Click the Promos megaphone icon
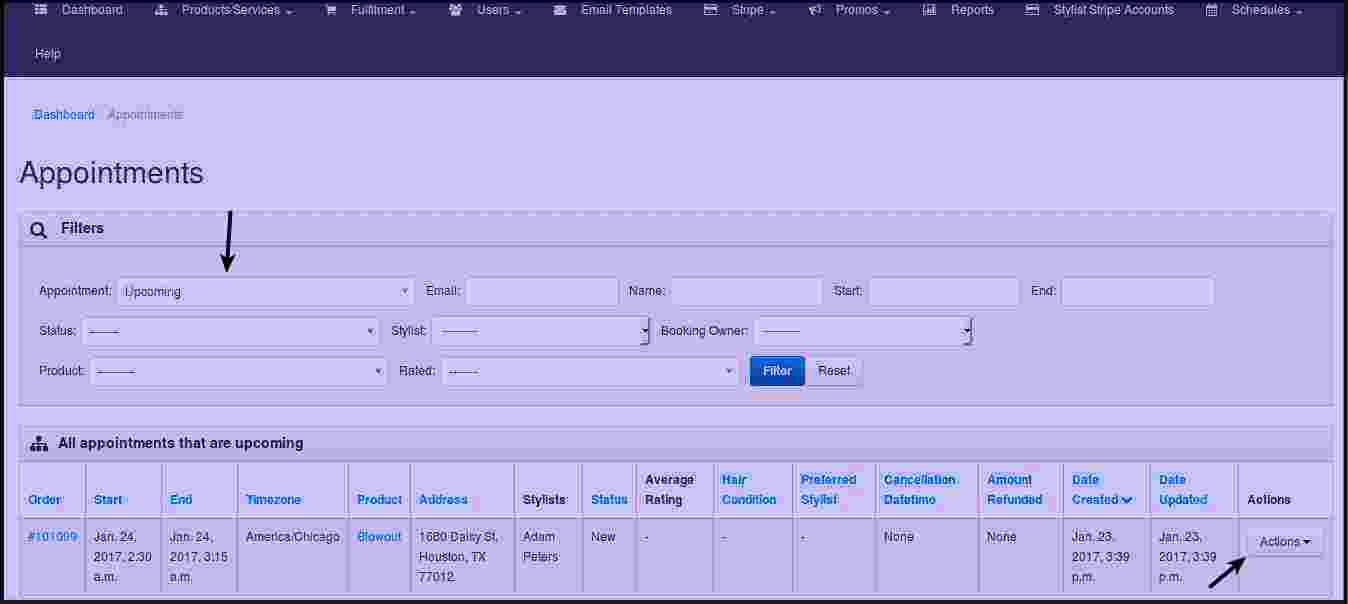This screenshot has height=604, width=1348. [815, 10]
